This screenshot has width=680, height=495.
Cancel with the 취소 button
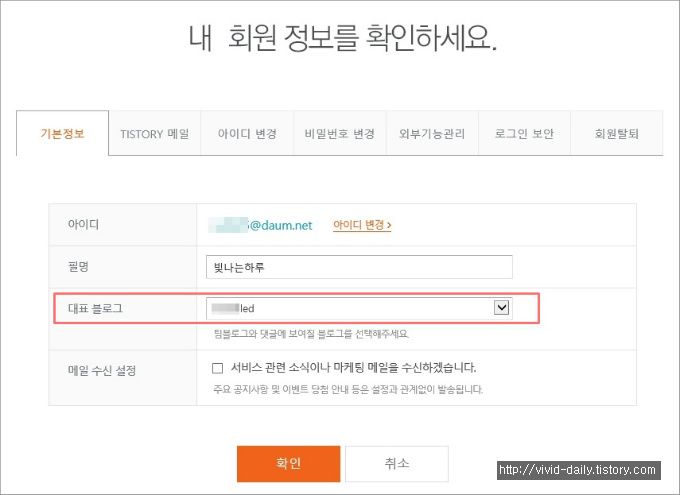tap(397, 463)
